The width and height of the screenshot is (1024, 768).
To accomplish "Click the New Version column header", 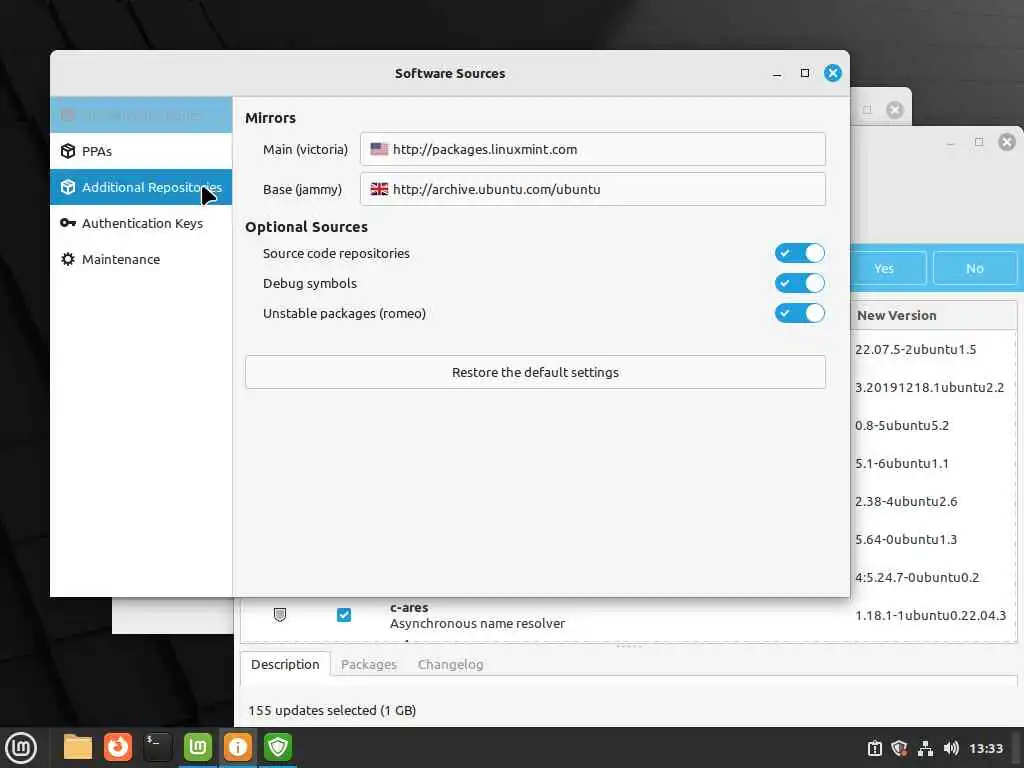I will (933, 315).
